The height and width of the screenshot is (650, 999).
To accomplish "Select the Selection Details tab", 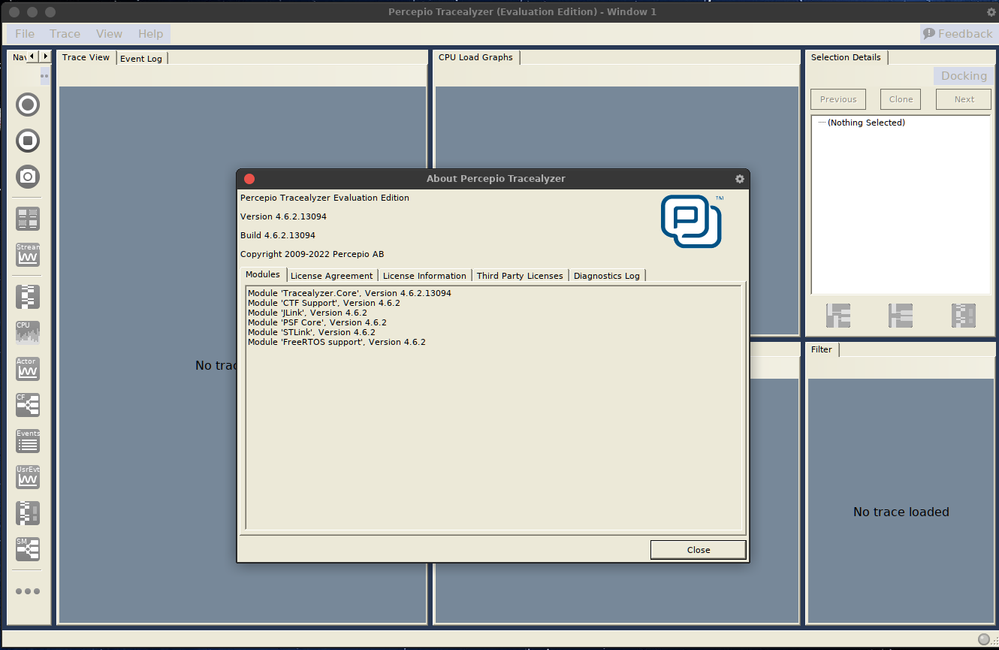I will [845, 57].
